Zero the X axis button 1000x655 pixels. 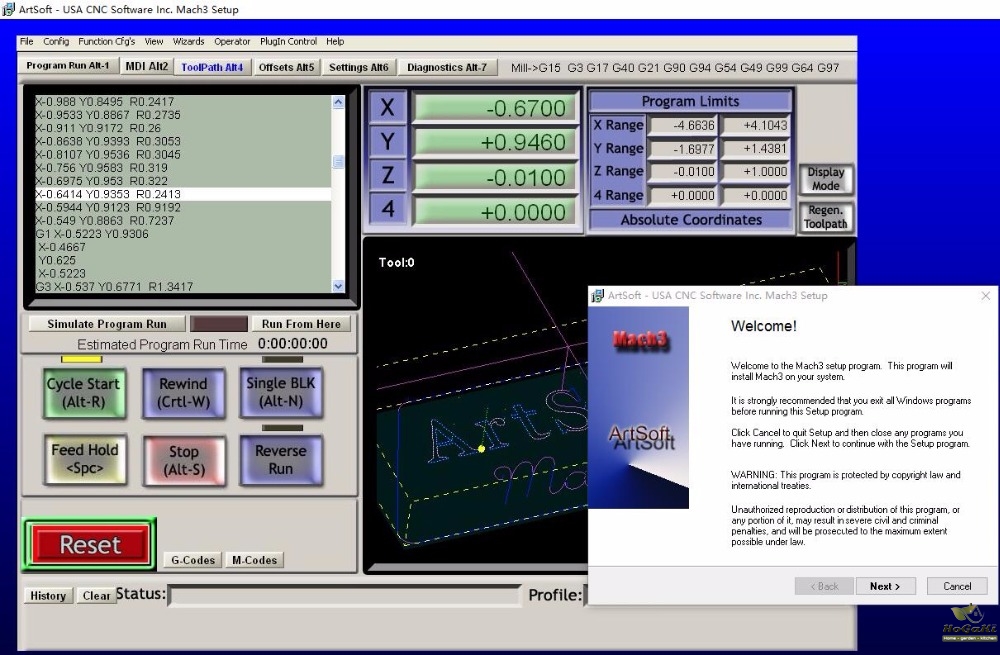click(x=387, y=107)
